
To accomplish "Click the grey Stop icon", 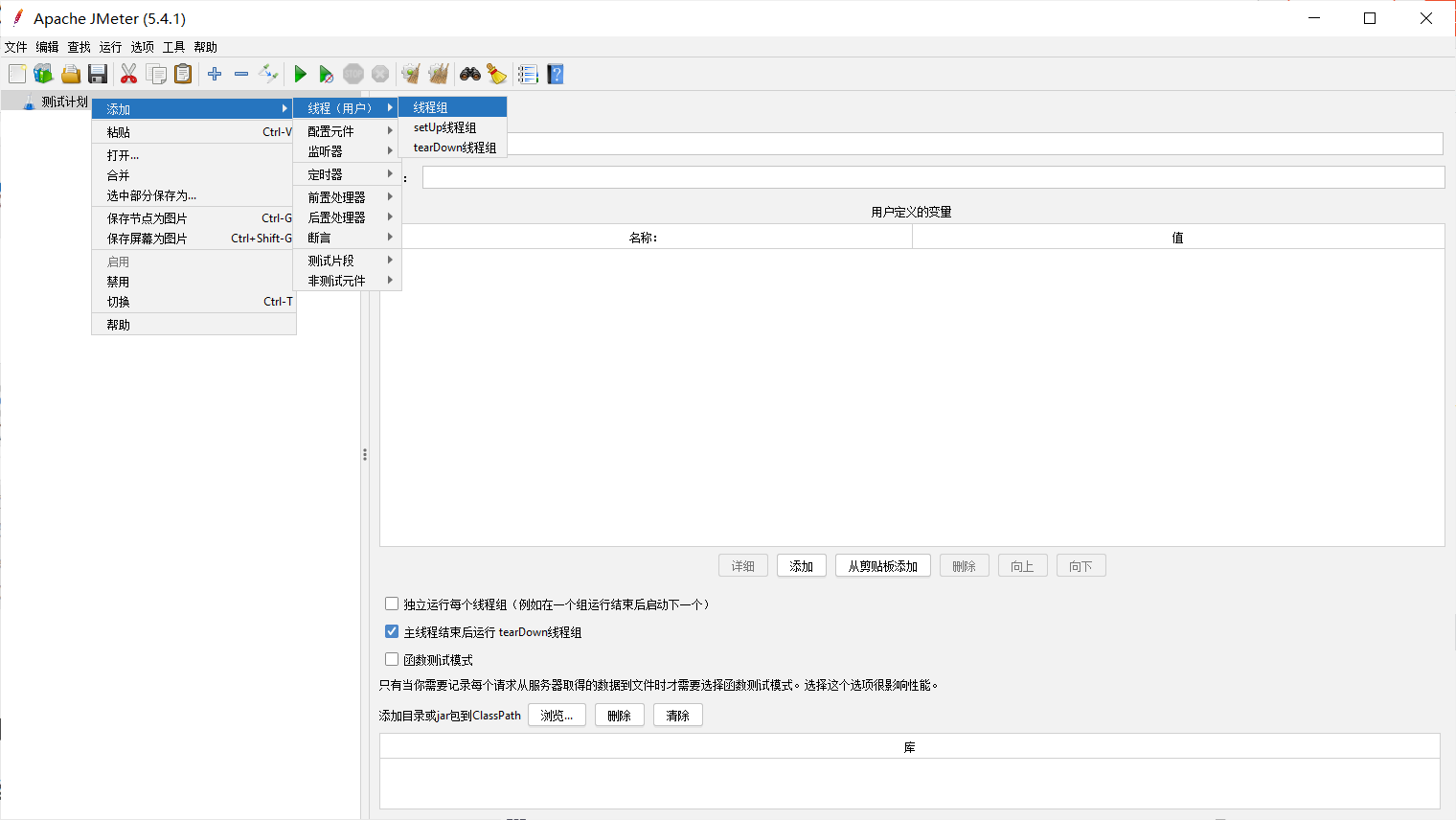I will click(353, 74).
